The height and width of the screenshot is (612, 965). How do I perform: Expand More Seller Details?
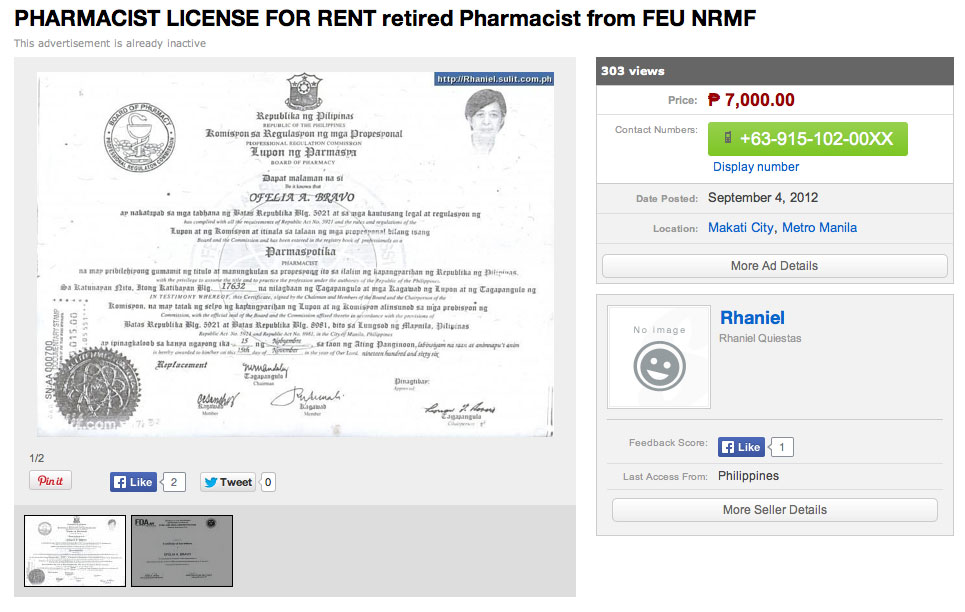[774, 510]
